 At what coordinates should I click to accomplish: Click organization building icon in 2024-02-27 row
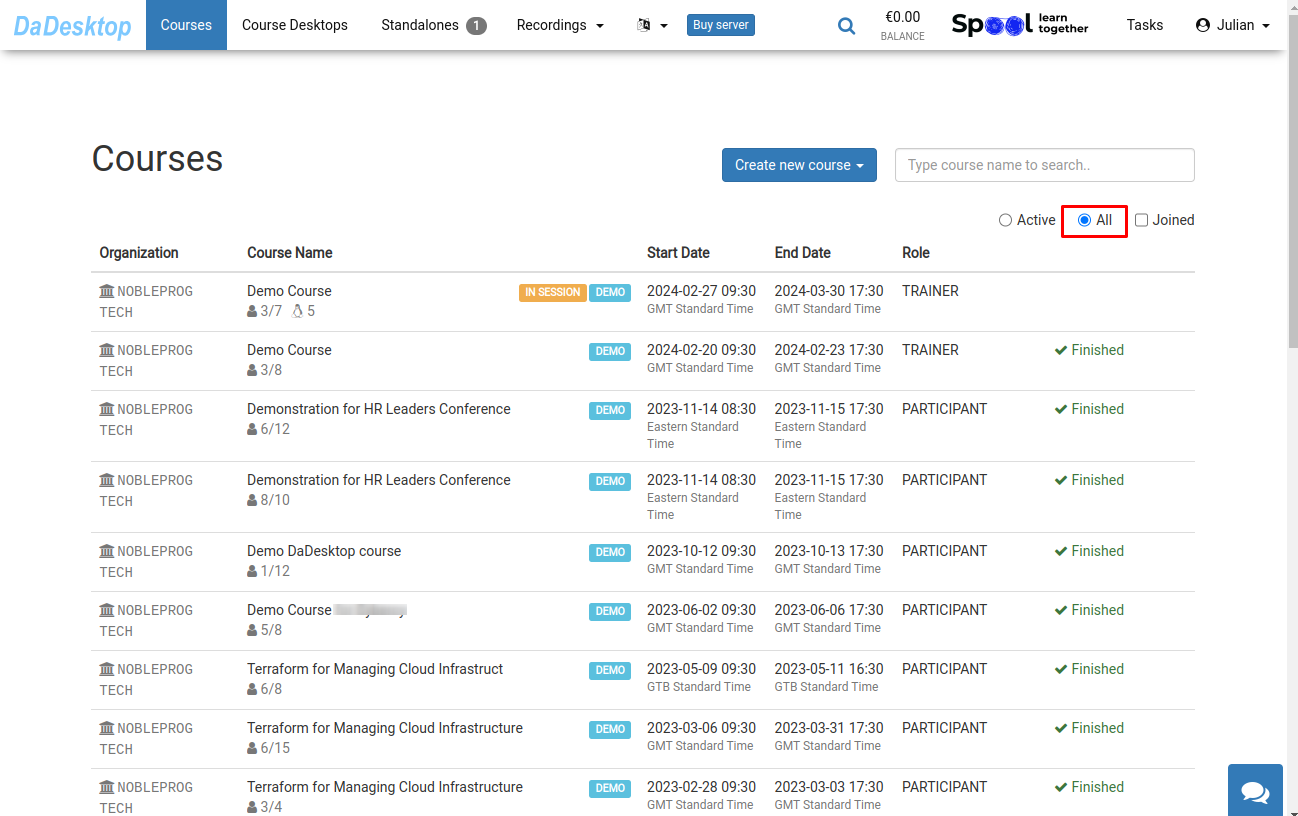[x=107, y=291]
